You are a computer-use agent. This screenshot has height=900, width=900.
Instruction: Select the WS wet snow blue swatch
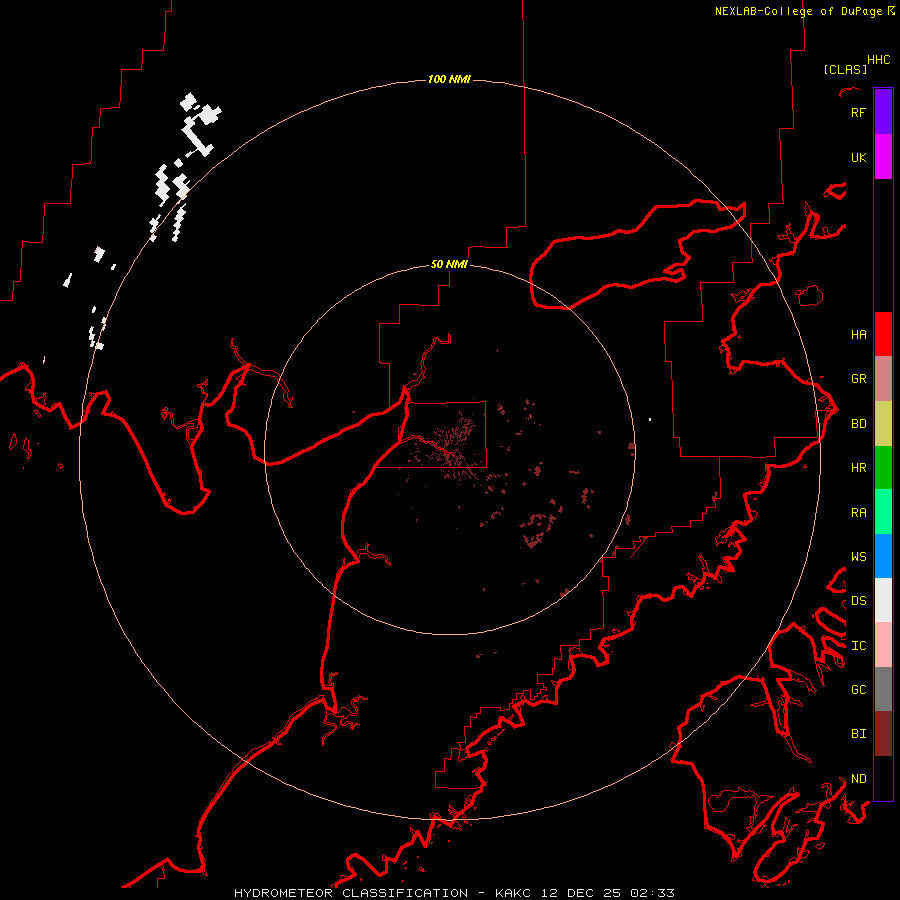click(x=883, y=556)
